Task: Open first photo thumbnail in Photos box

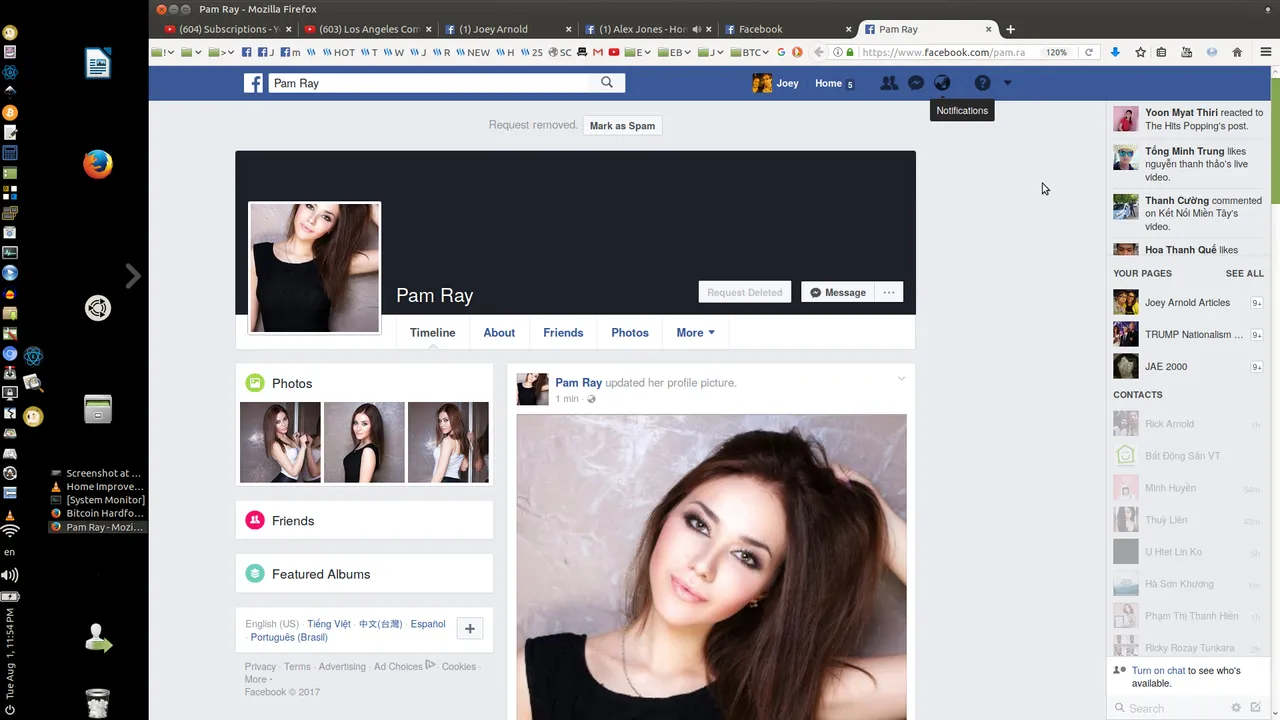Action: point(280,442)
